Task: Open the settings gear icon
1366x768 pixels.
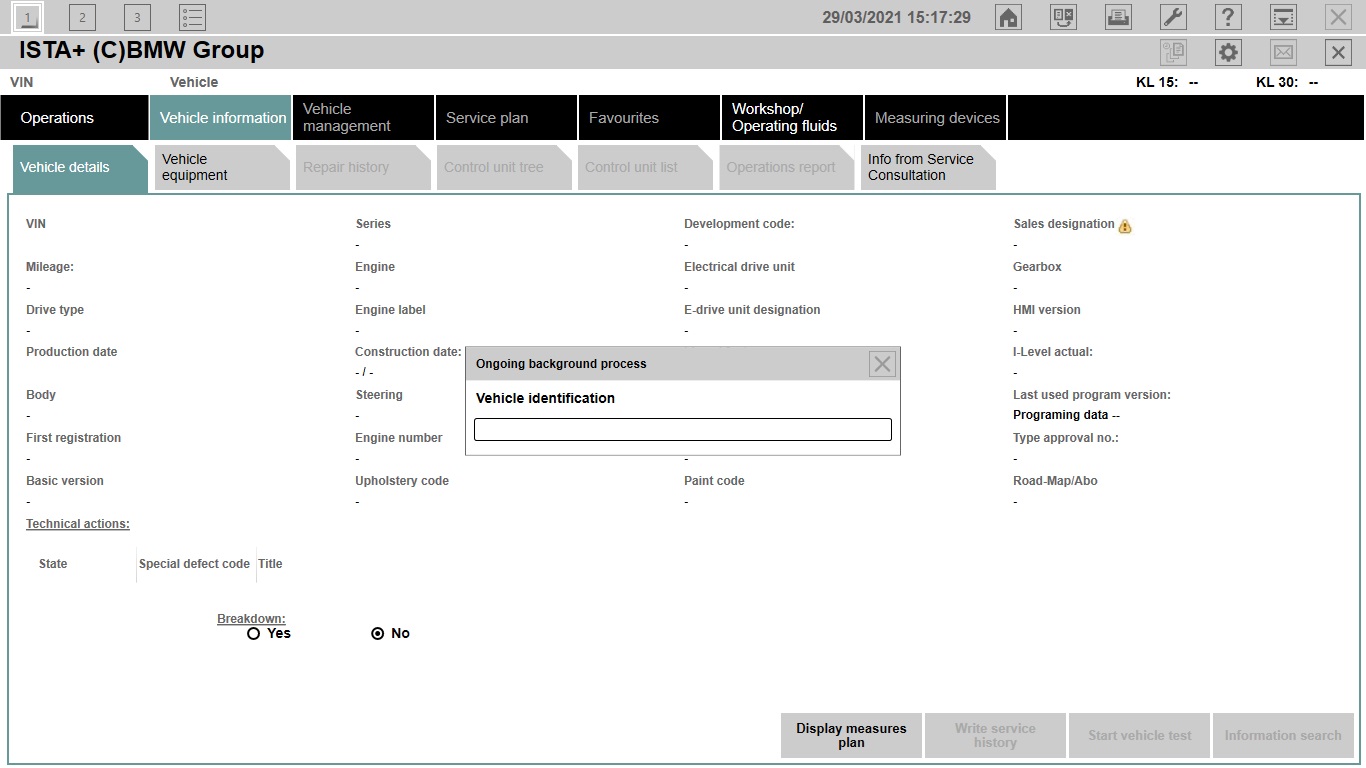Action: tap(1228, 53)
